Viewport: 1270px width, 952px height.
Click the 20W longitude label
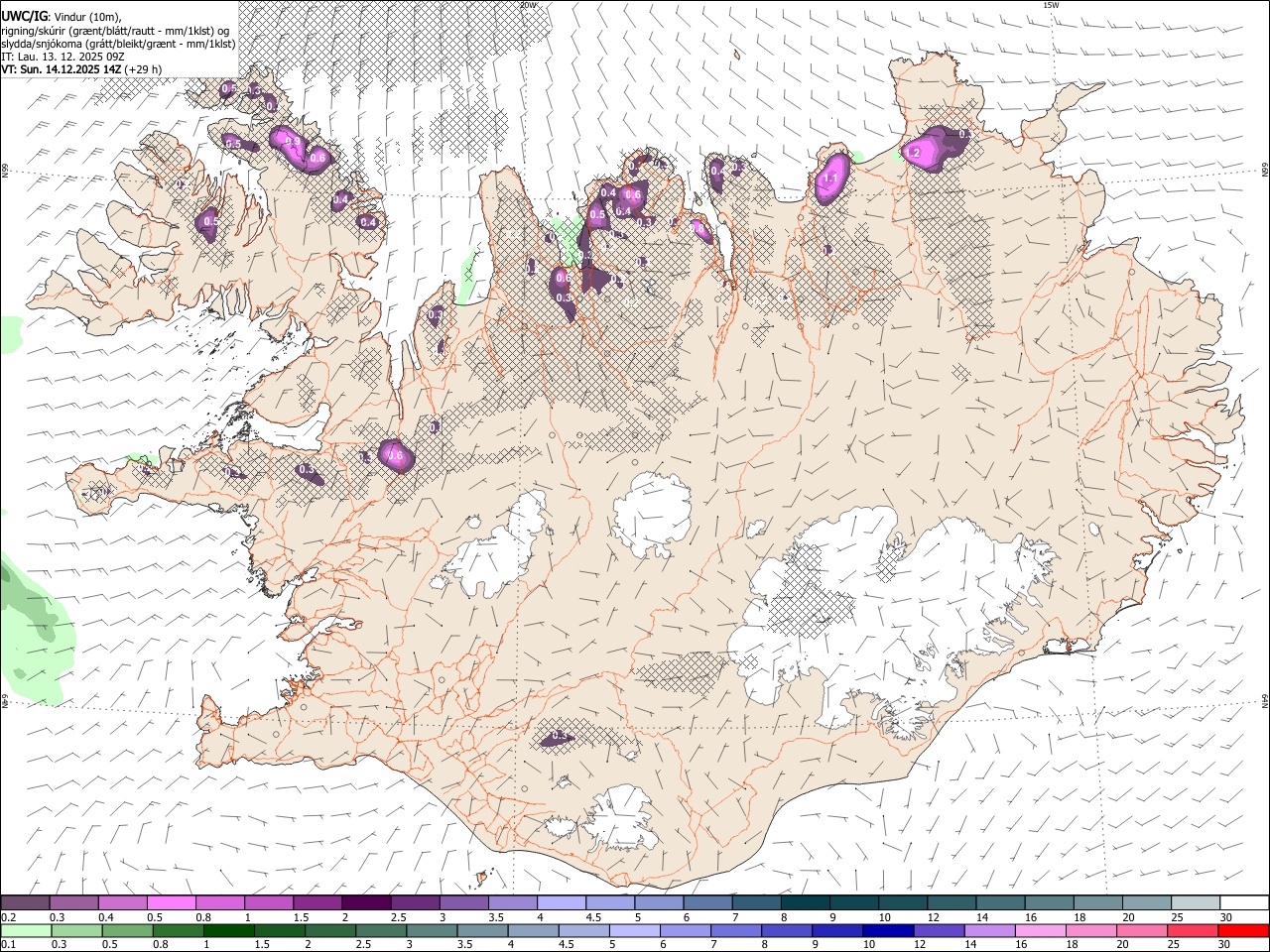528,5
